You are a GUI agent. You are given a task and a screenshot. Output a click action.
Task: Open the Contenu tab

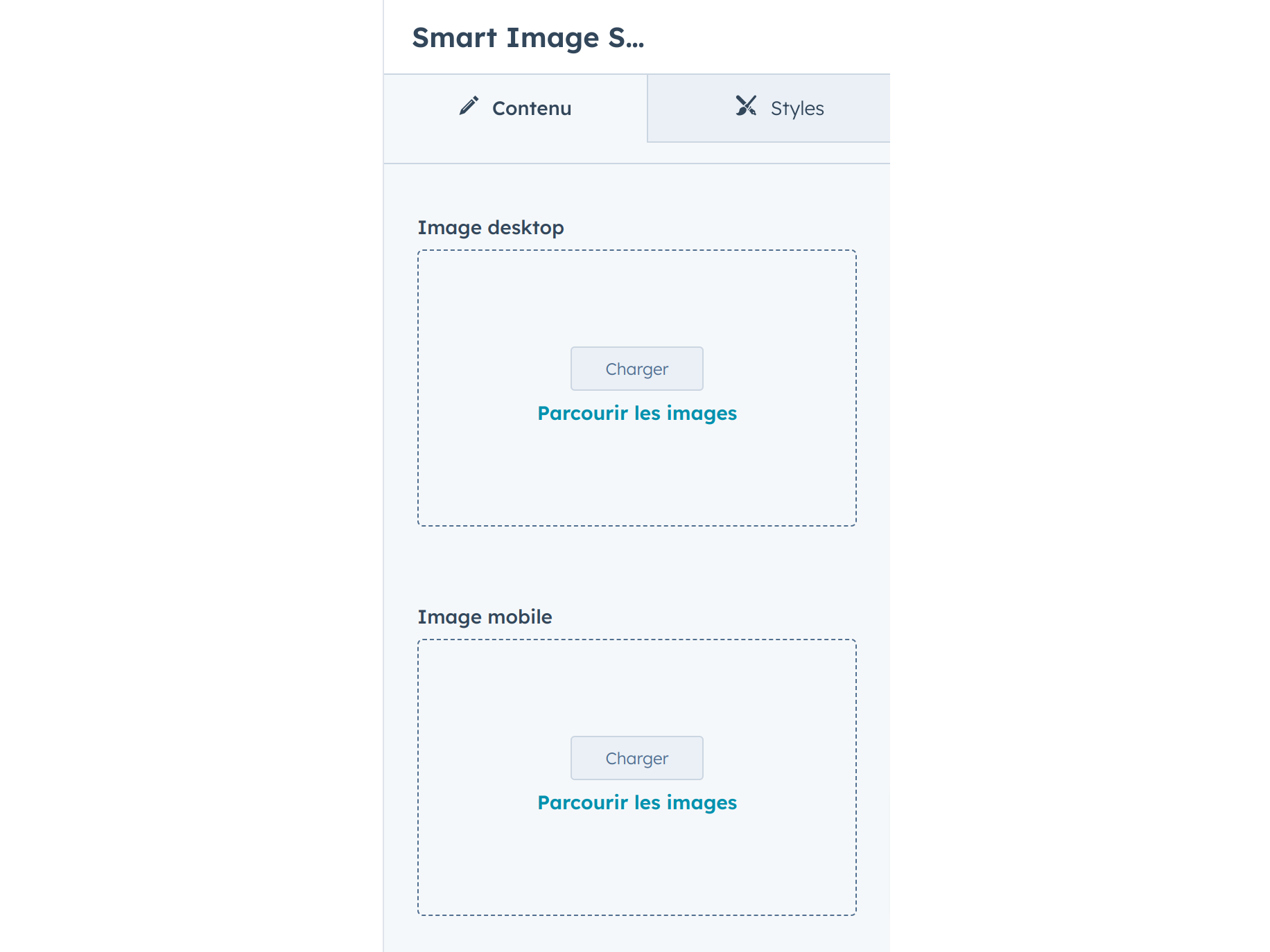[530, 107]
